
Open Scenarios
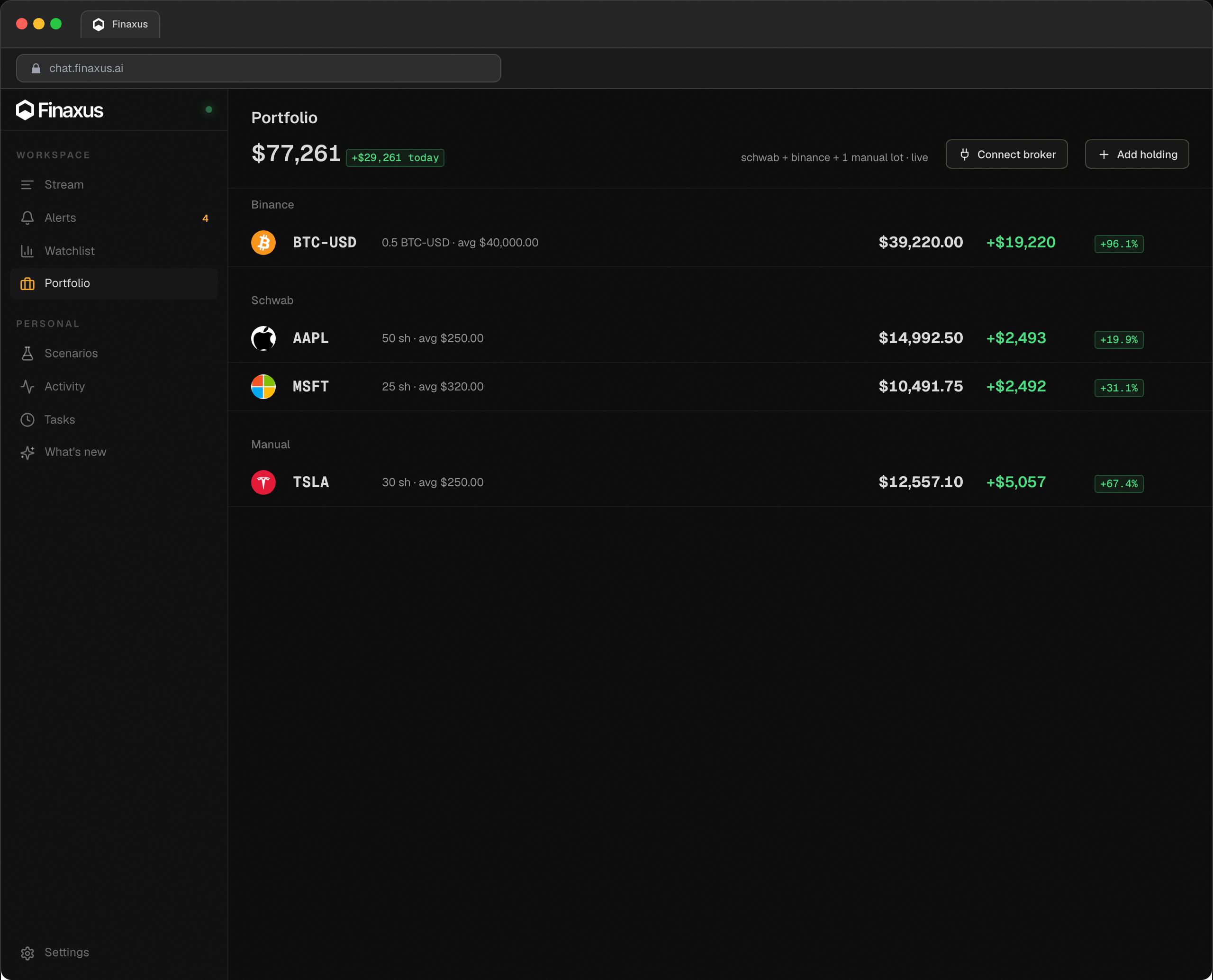coord(114,354)
